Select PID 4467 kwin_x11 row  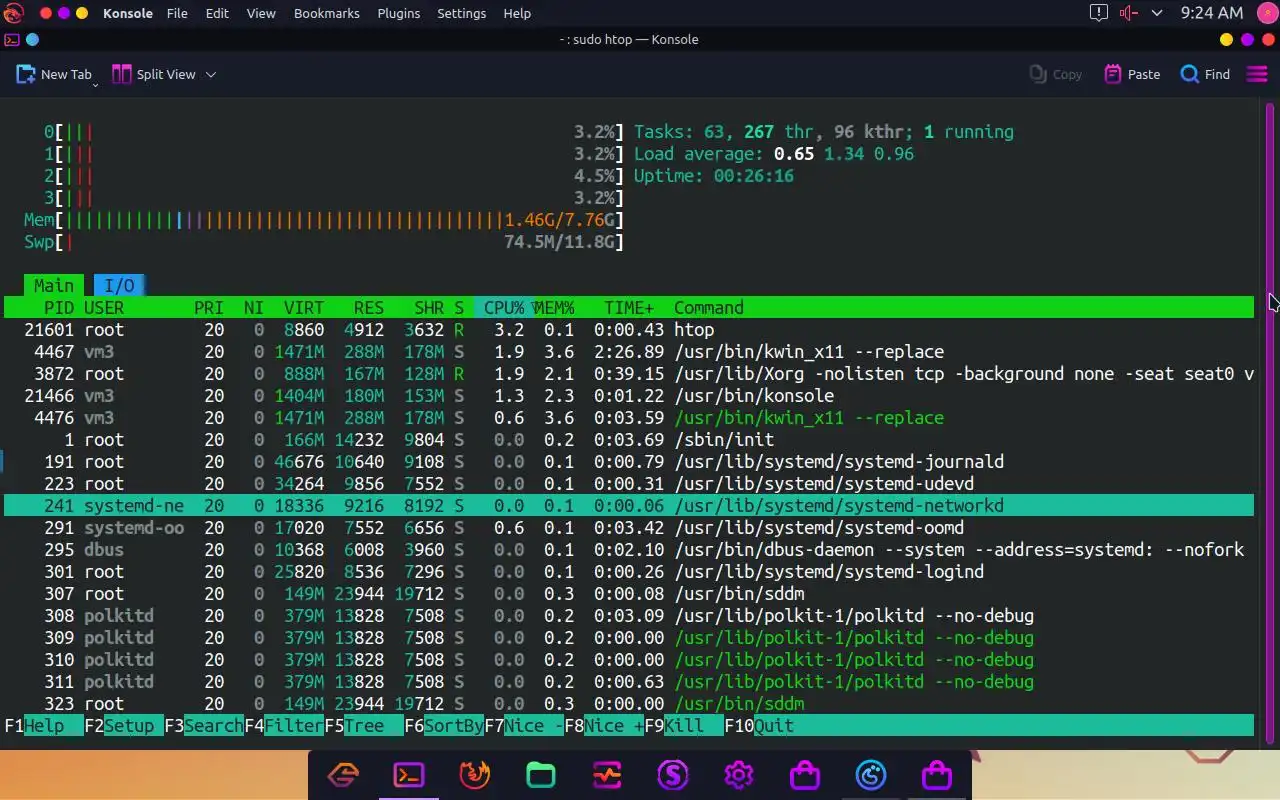(629, 352)
